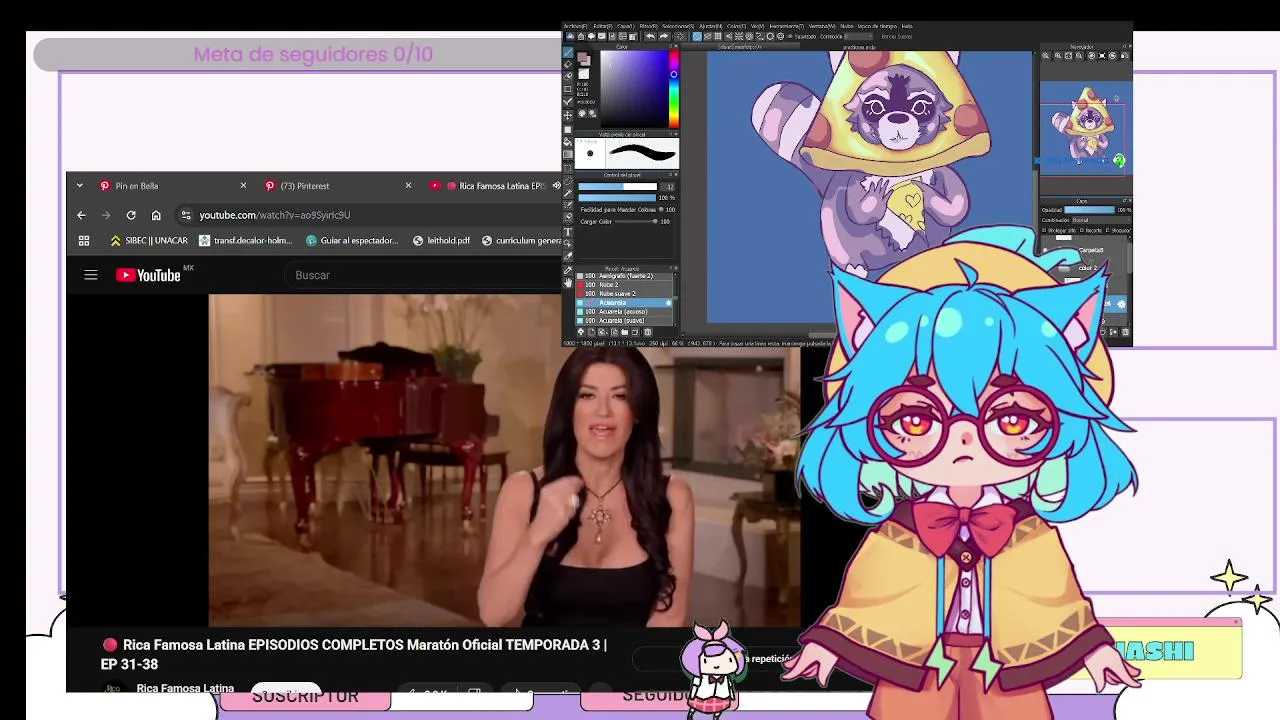Screen dimensions: 1280x720
Task: Go back in the browser
Action: coord(81,215)
